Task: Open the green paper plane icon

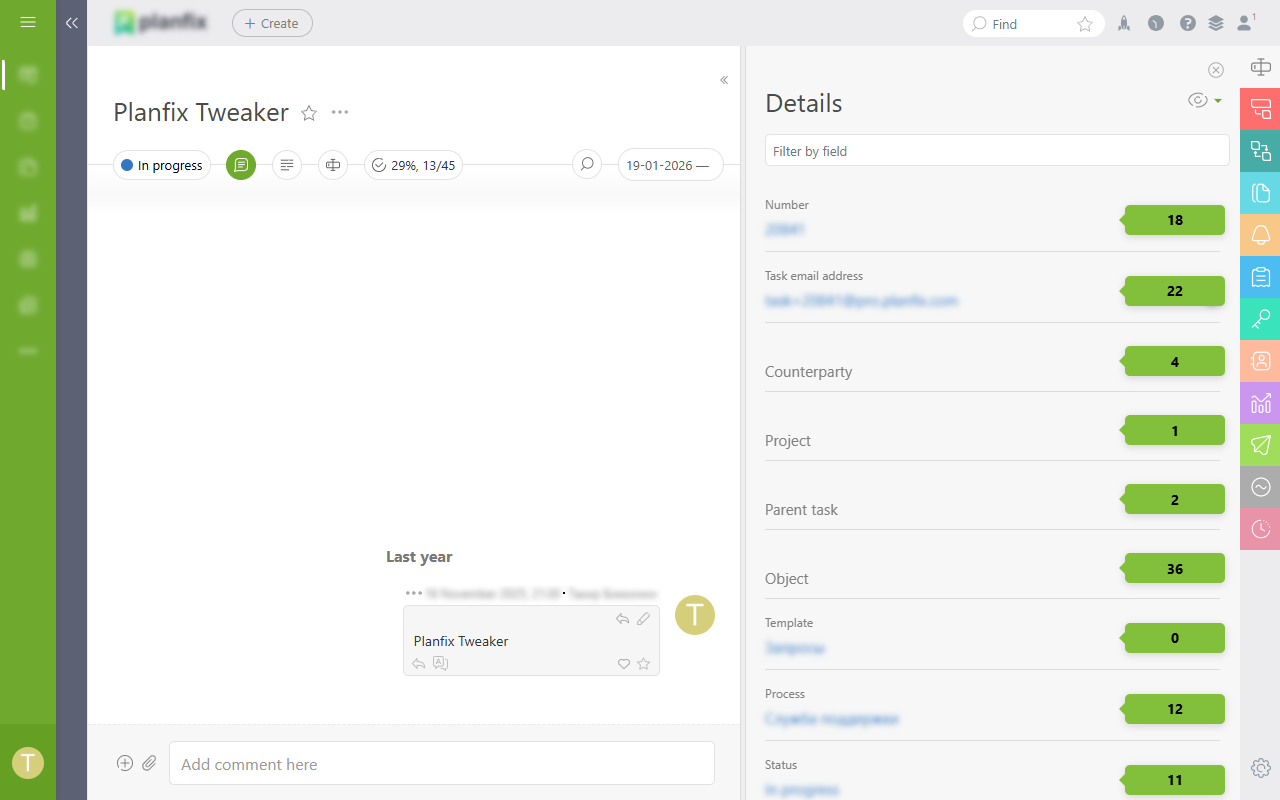Action: pyautogui.click(x=1260, y=445)
